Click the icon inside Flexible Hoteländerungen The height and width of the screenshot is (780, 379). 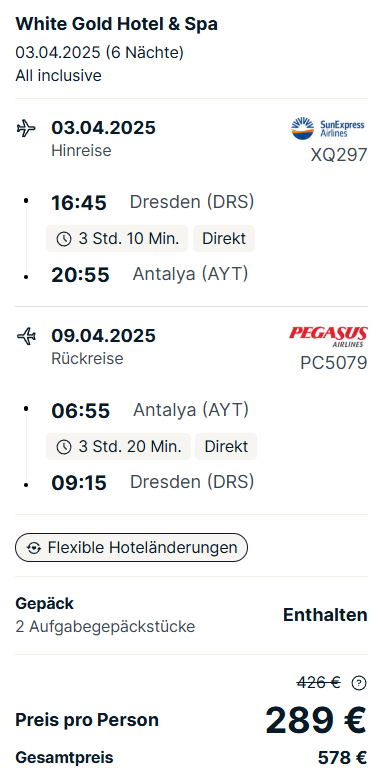34,548
